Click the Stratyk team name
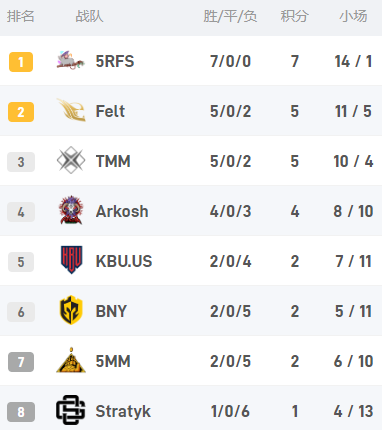Viewport: 382px width, 430px height. coord(123,411)
